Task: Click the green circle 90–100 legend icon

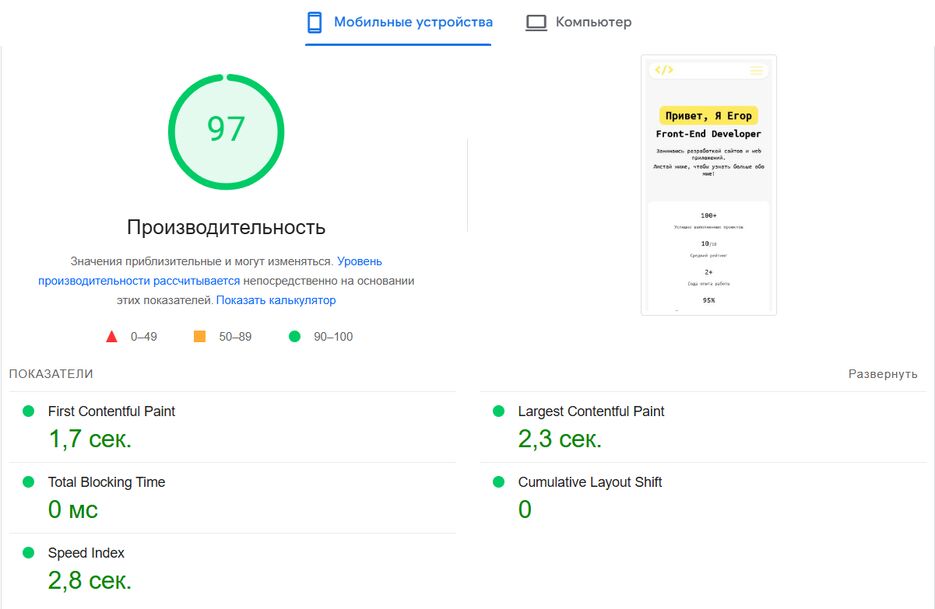Action: point(294,337)
